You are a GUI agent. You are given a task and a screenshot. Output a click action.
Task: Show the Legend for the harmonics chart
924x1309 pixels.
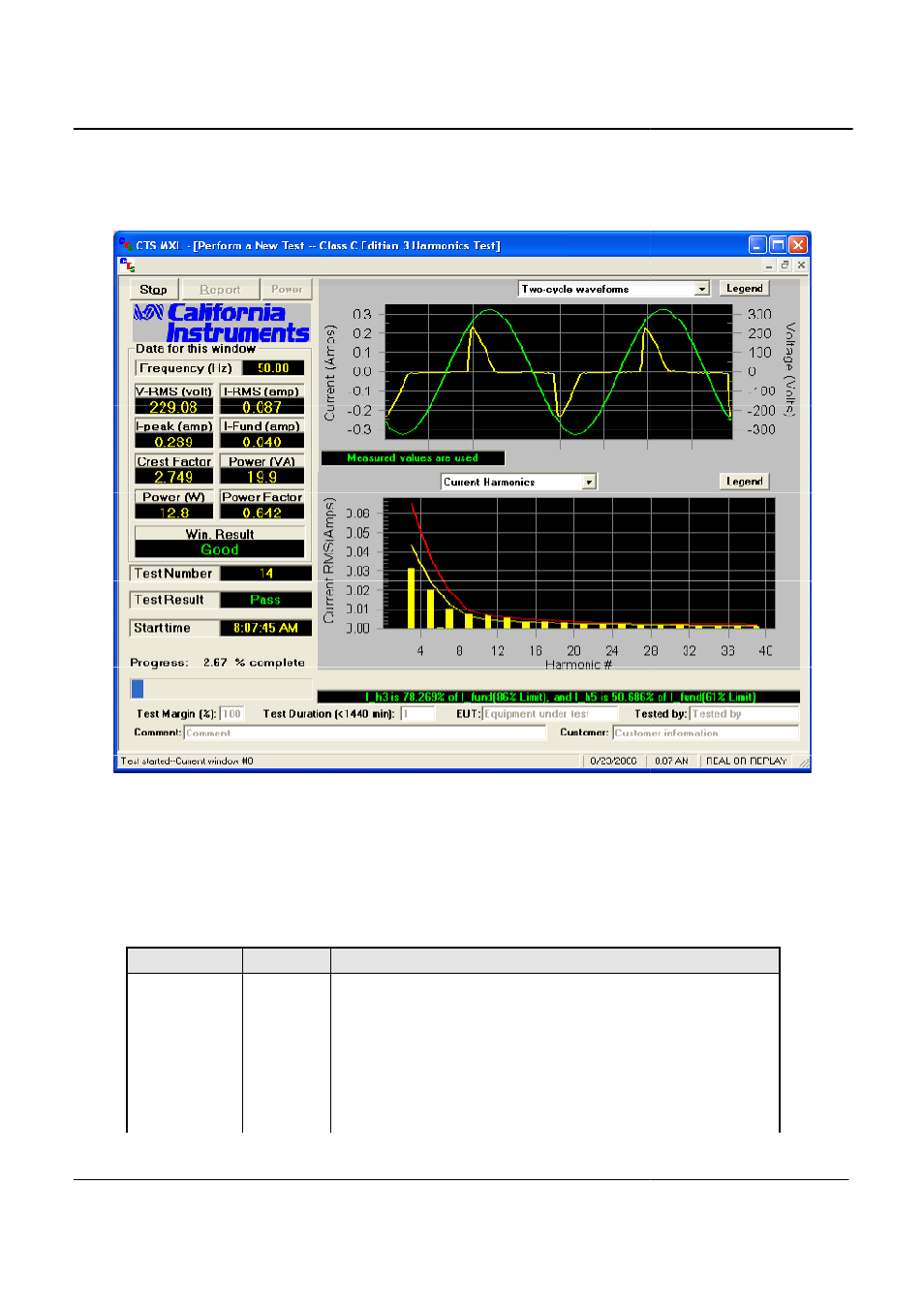744,482
